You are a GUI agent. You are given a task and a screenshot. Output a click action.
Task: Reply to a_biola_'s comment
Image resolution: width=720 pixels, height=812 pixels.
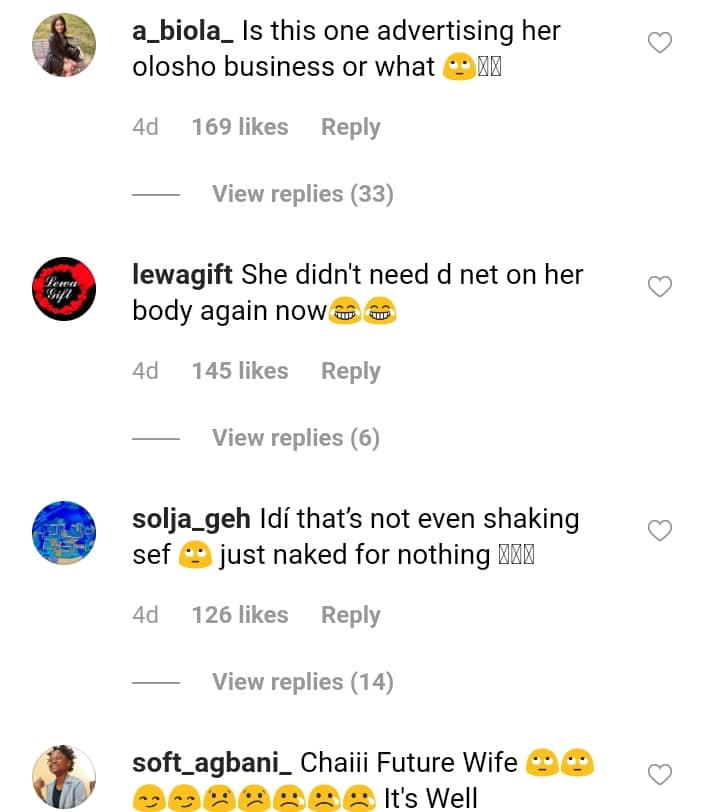350,127
